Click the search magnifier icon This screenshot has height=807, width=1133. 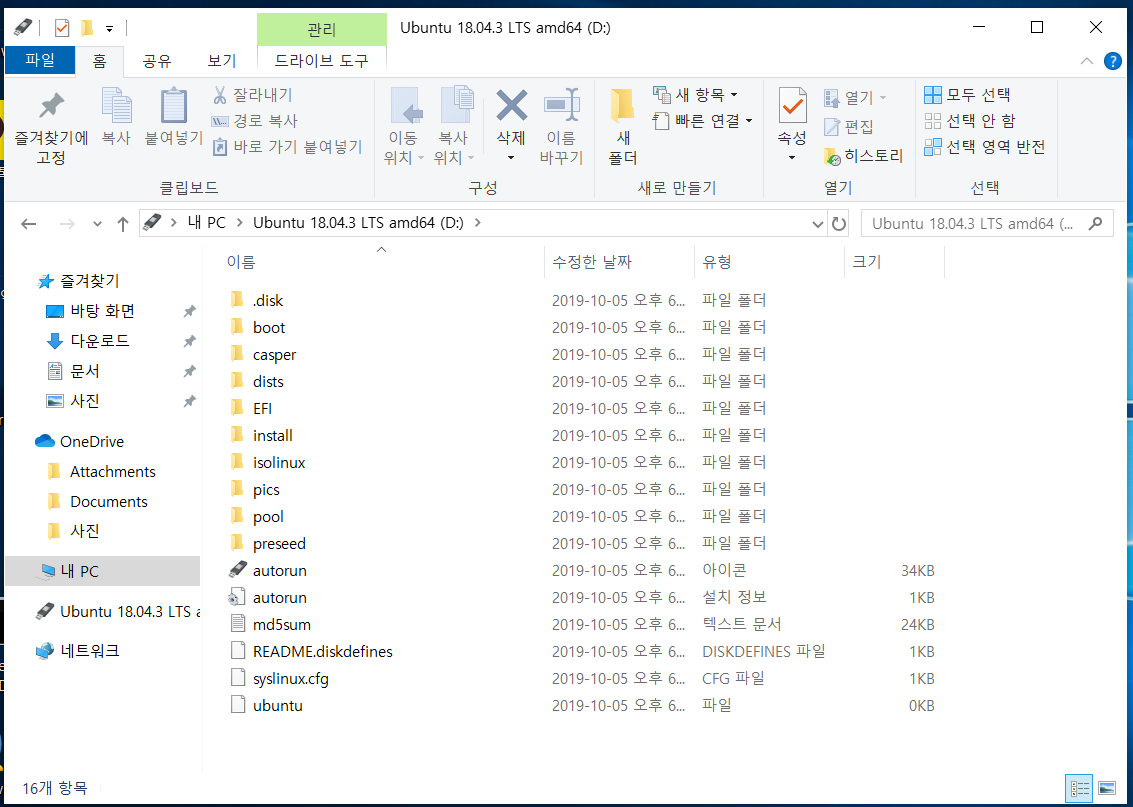click(1095, 223)
